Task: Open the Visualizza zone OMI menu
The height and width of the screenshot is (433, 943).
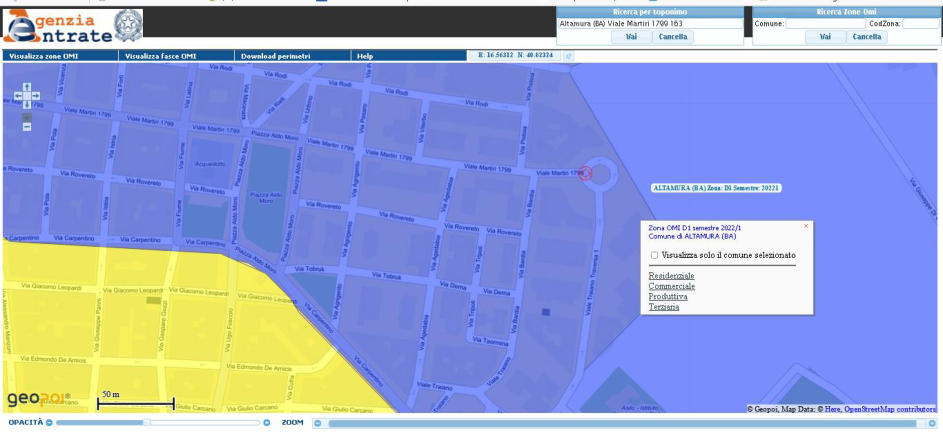Action: (x=44, y=56)
